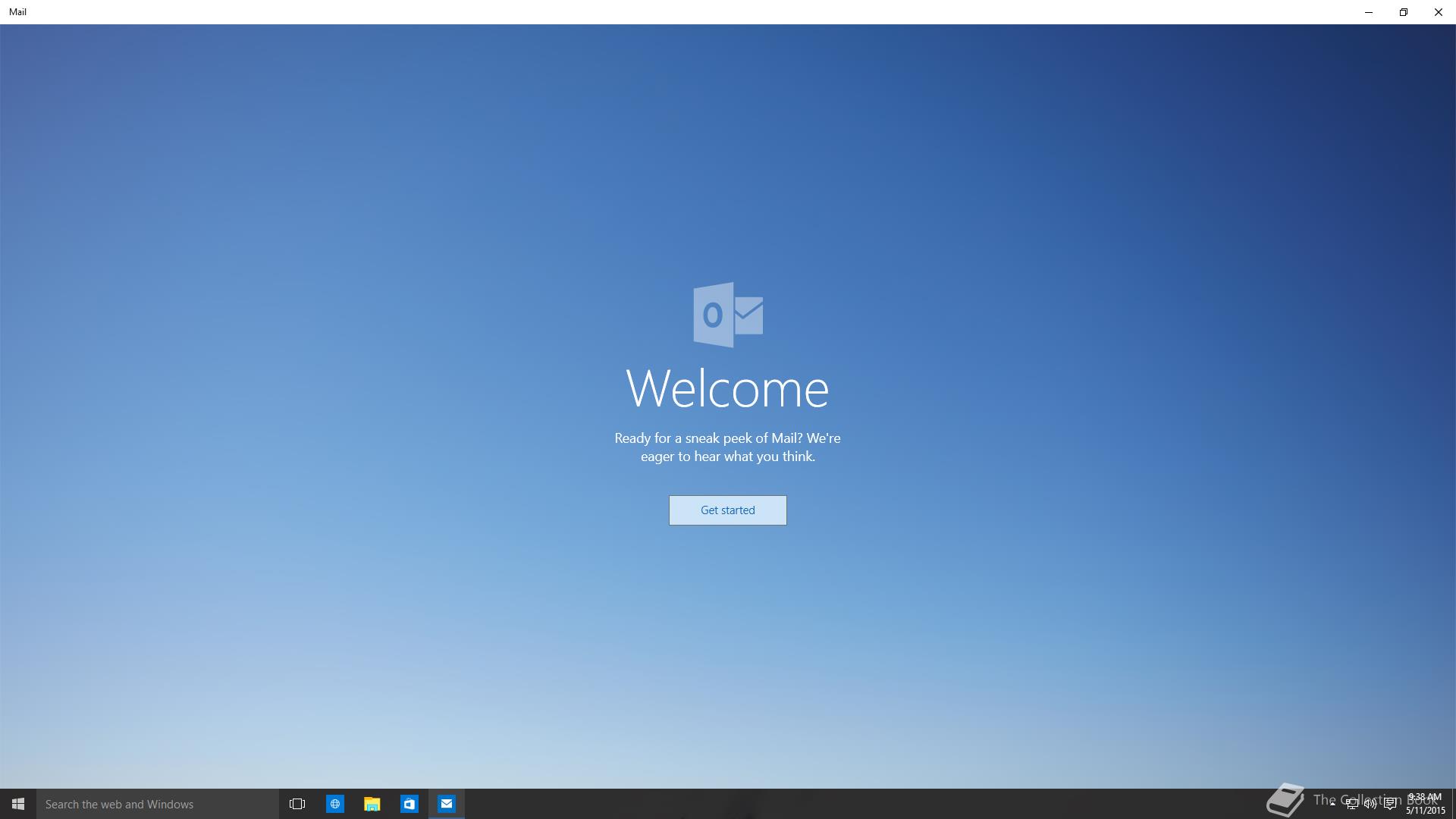This screenshot has width=1456, height=819.
Task: Open the Action Center notifications icon
Action: (1389, 805)
